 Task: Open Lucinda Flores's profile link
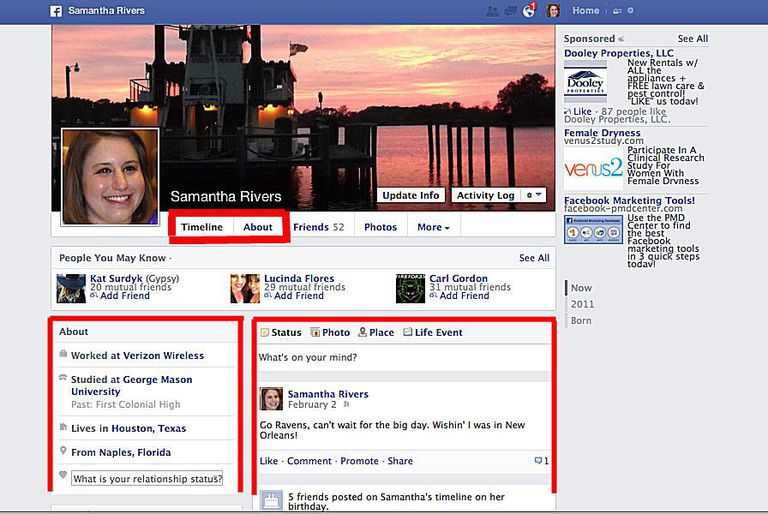click(x=299, y=278)
